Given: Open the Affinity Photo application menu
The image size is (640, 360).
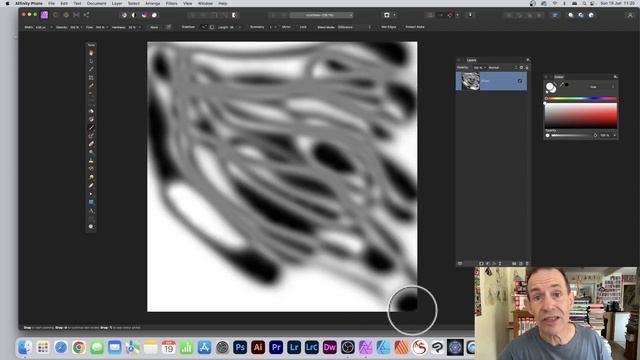Looking at the screenshot, I should [x=29, y=3].
